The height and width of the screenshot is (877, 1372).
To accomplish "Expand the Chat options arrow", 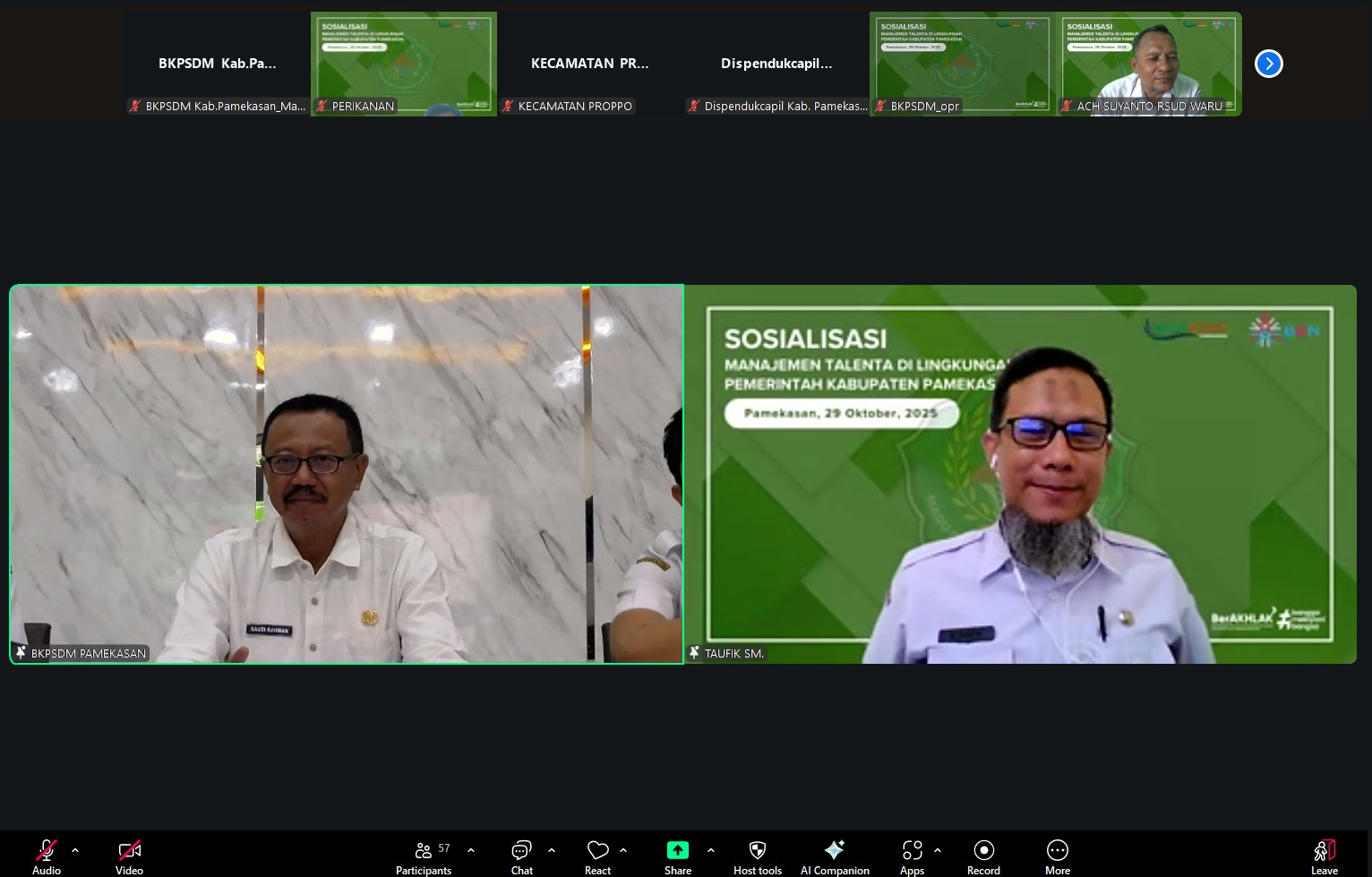I will (552, 850).
